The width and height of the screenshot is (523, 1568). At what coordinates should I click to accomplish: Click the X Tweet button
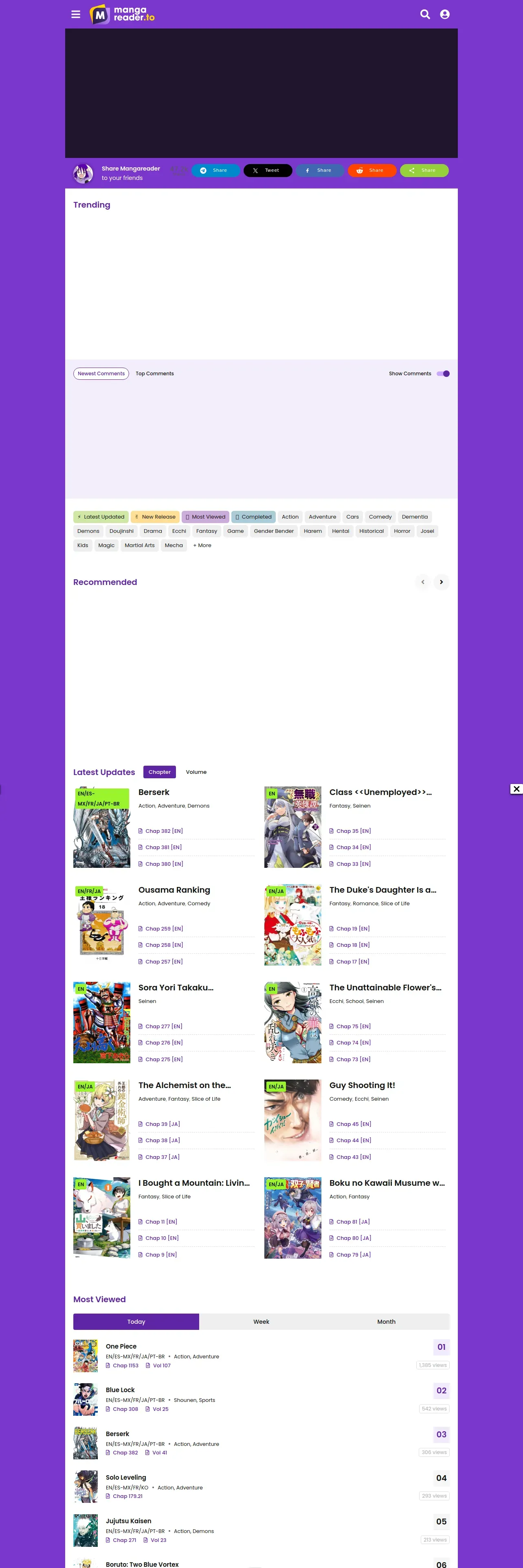click(268, 171)
